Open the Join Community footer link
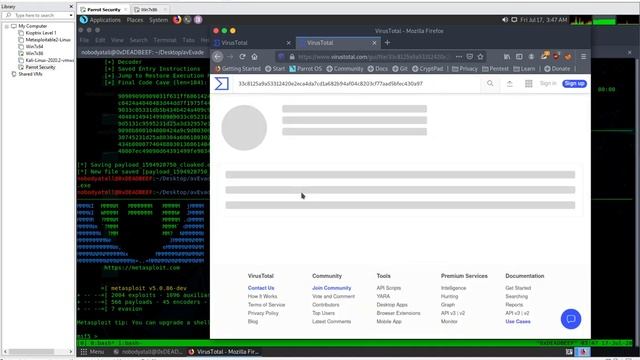The width and height of the screenshot is (640, 360). (331, 288)
